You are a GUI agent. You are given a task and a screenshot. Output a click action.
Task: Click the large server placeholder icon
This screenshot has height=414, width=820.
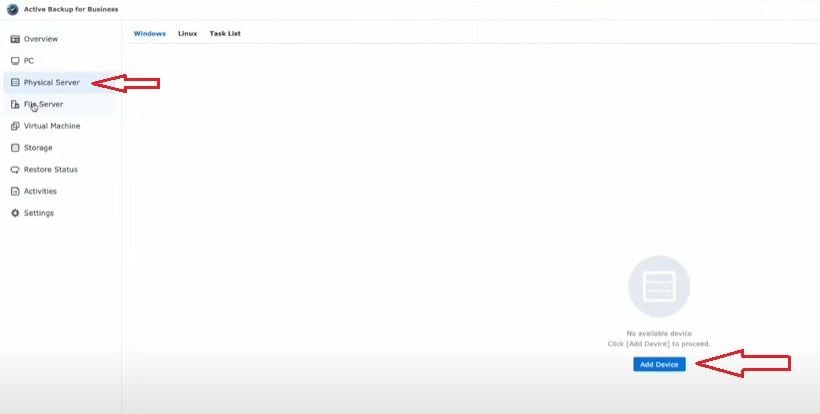659,286
